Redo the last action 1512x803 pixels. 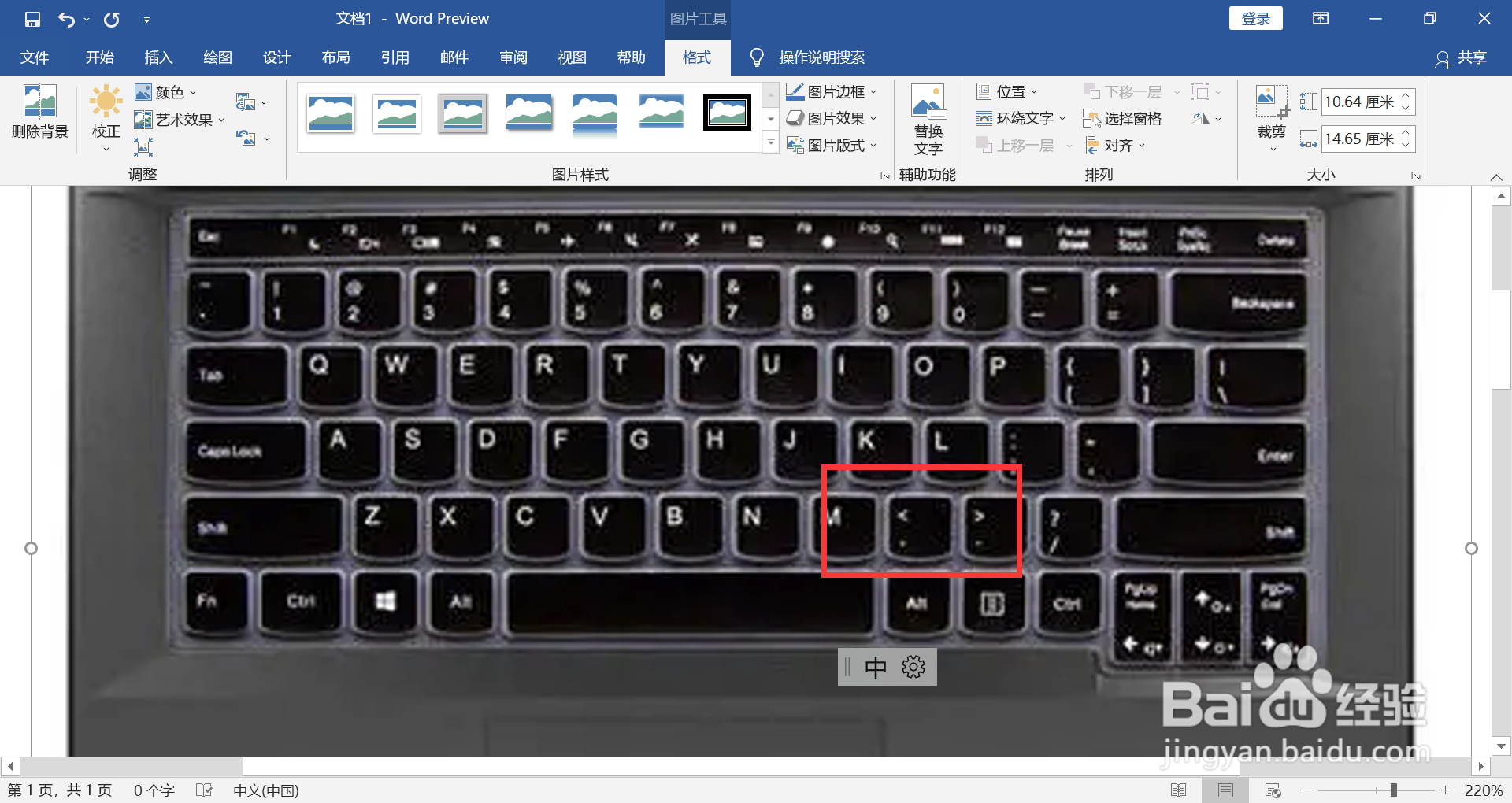[x=112, y=19]
